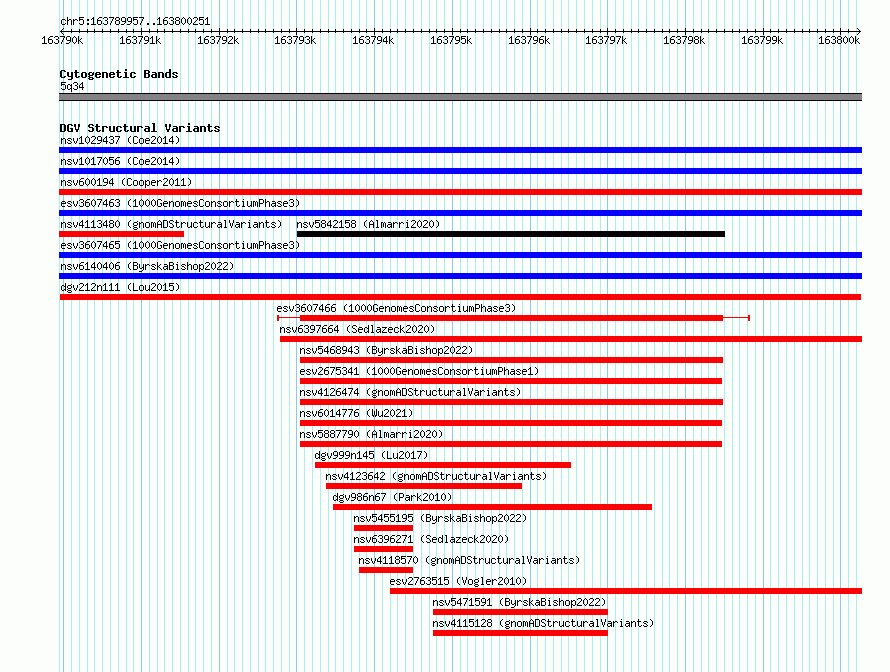This screenshot has width=890, height=672.
Task: Click nsv5887790 (Almarri2020) variant label
Action: pyautogui.click(x=371, y=434)
